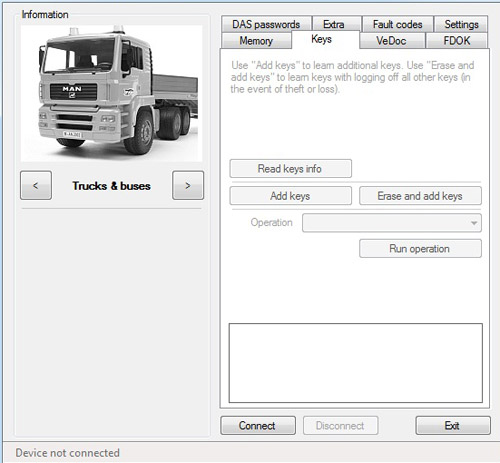Screen dimensions: 500x463
Task: Click the Exit button
Action: coord(453,425)
